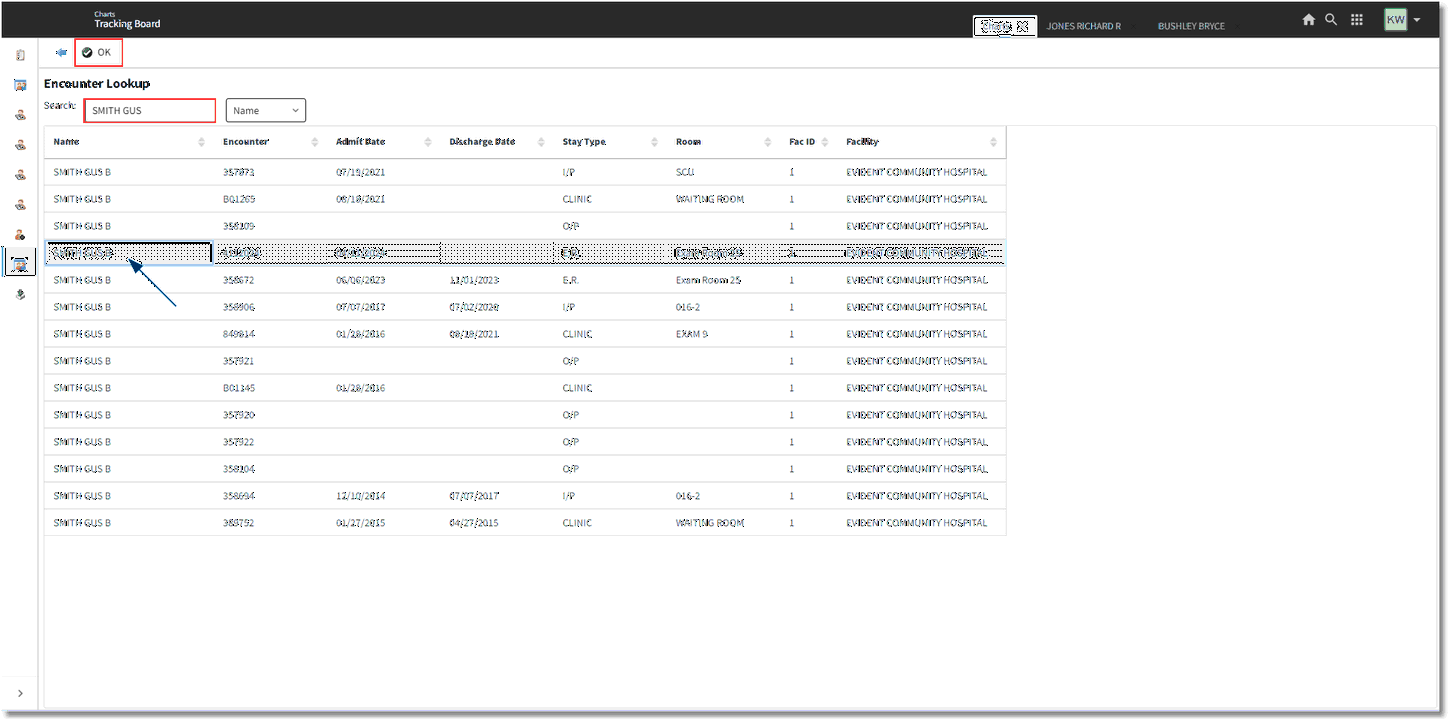Click CLINIC stay type in BG1345 row
Screen dimensions: 1450x722
[577, 388]
